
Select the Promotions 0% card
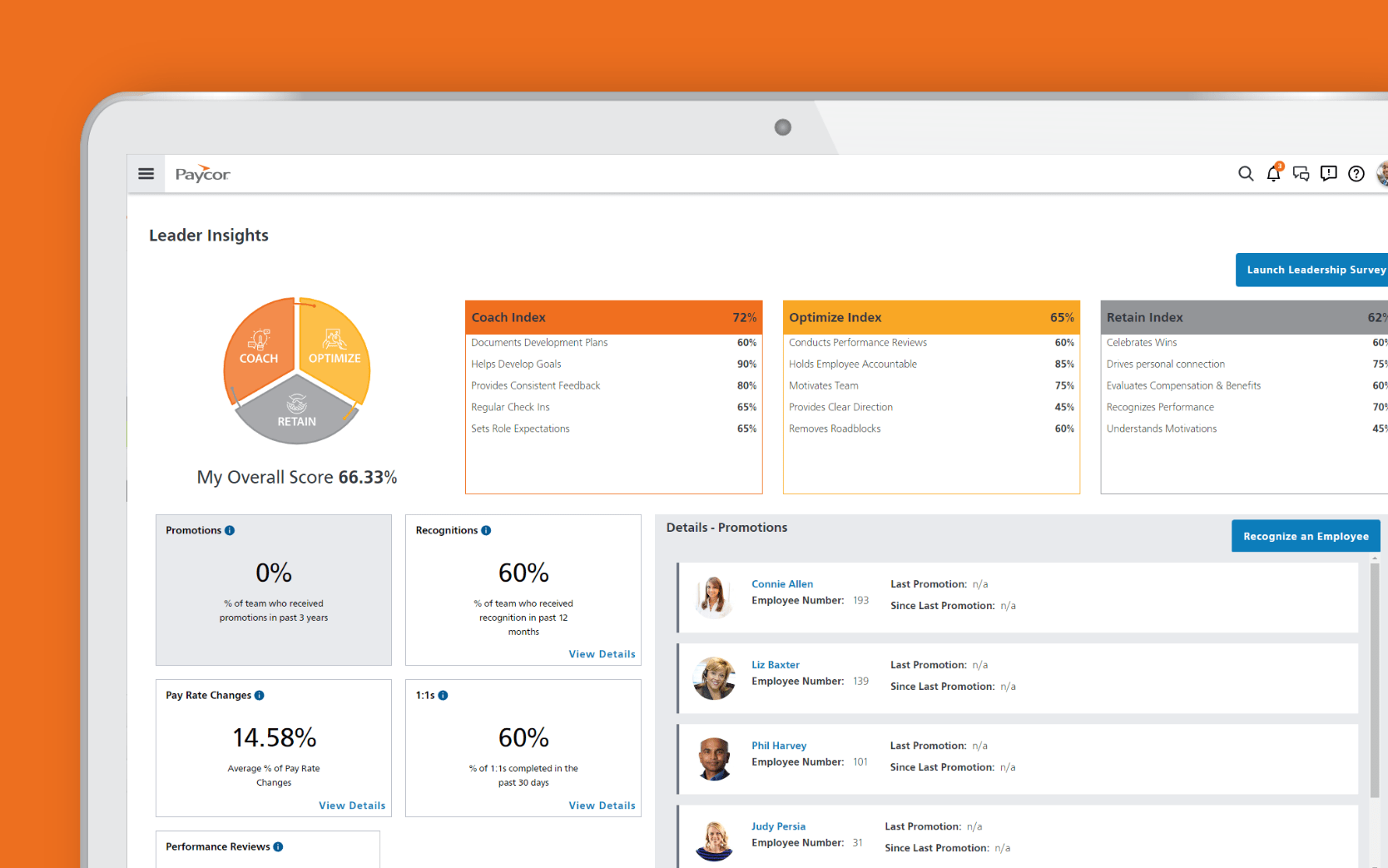274,590
